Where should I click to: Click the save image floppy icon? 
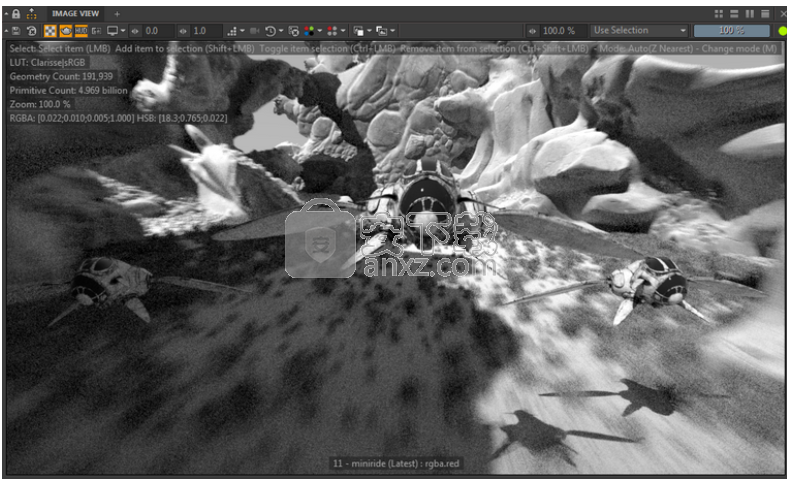[x=16, y=31]
